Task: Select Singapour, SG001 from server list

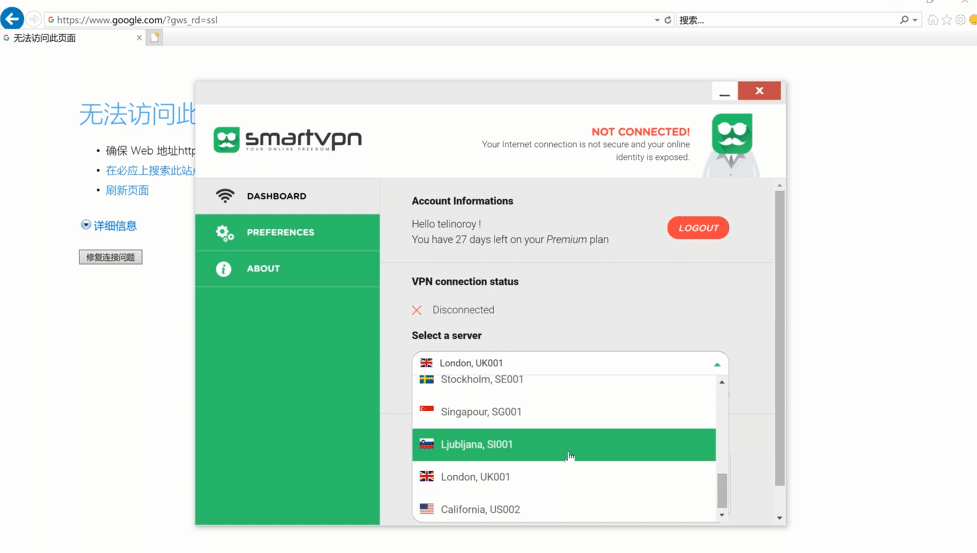Action: coord(481,412)
